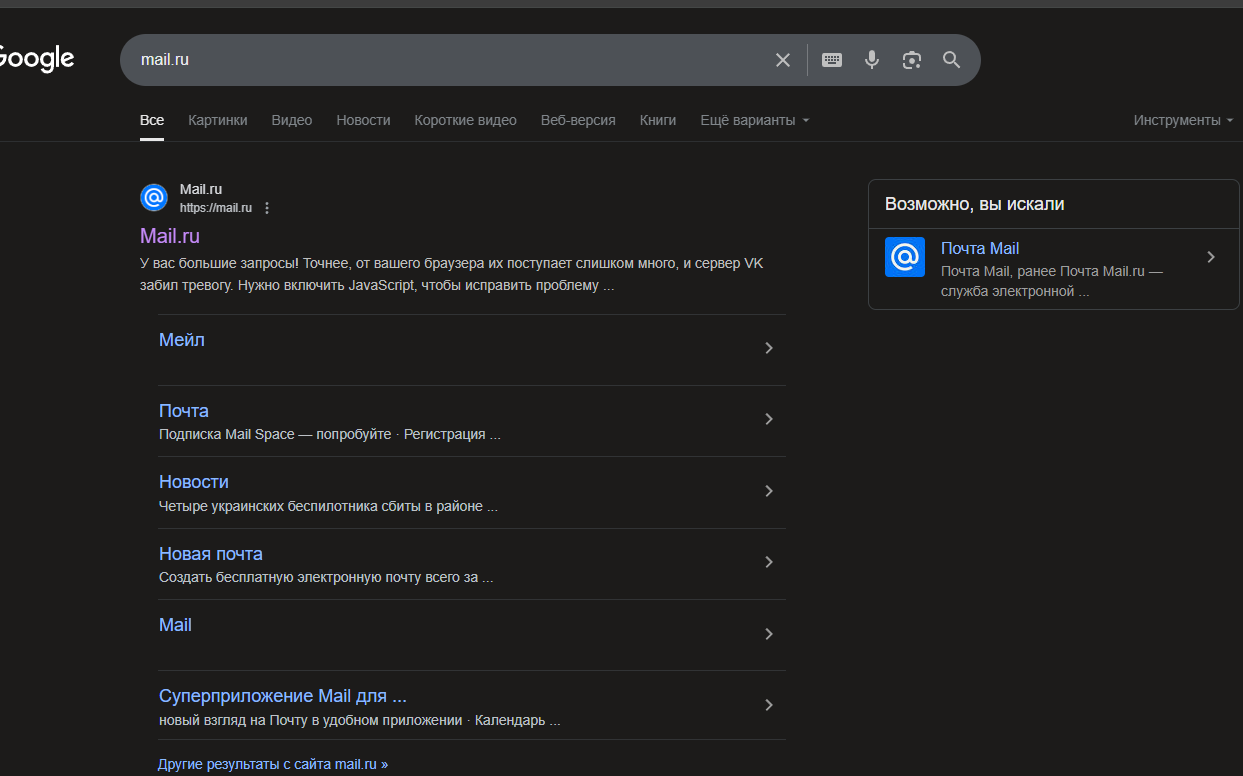The height and width of the screenshot is (776, 1243).
Task: Expand the Мейл sitelink chevron
Action: (769, 348)
